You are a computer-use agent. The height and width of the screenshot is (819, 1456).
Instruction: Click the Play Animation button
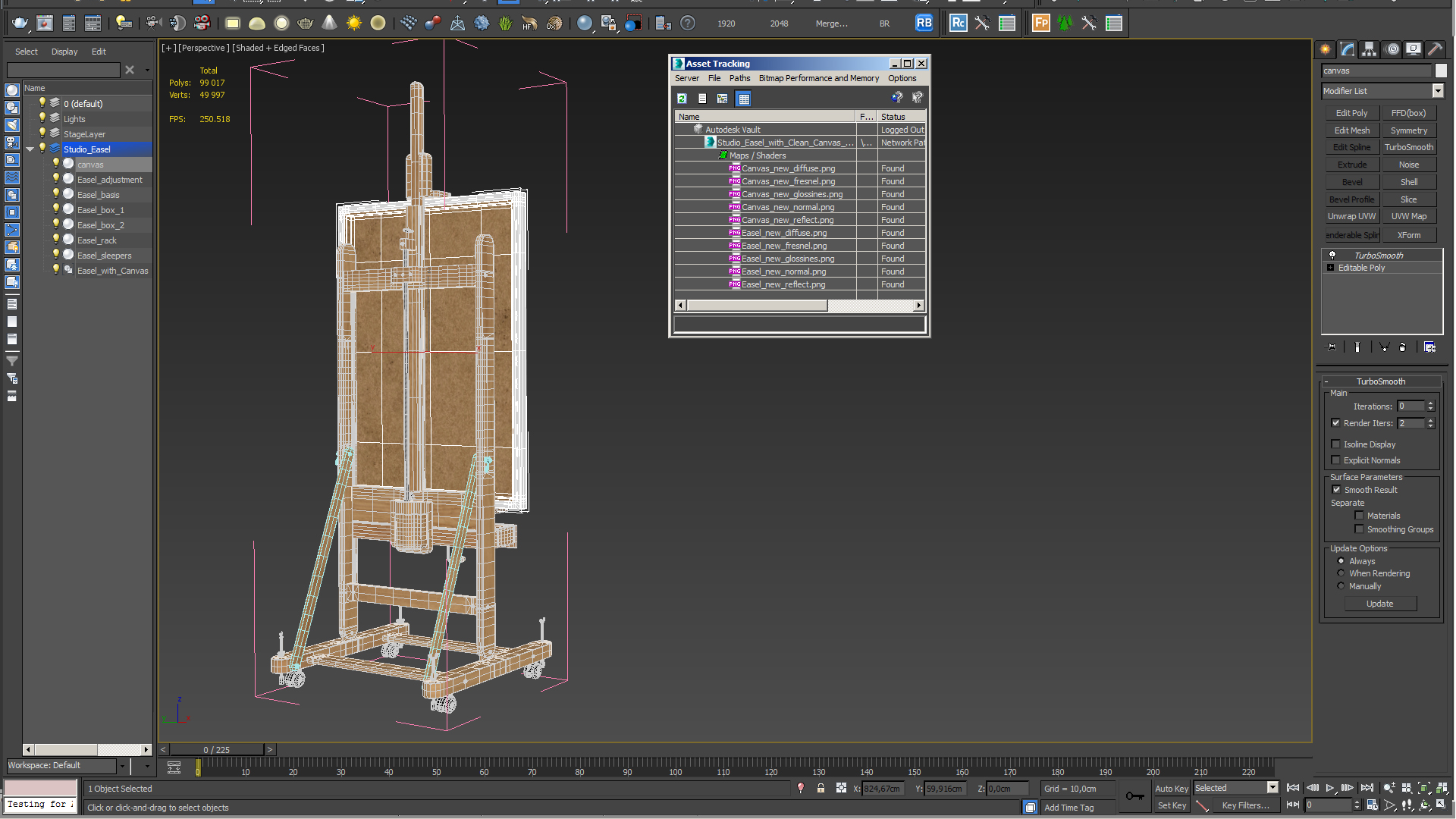point(1329,789)
